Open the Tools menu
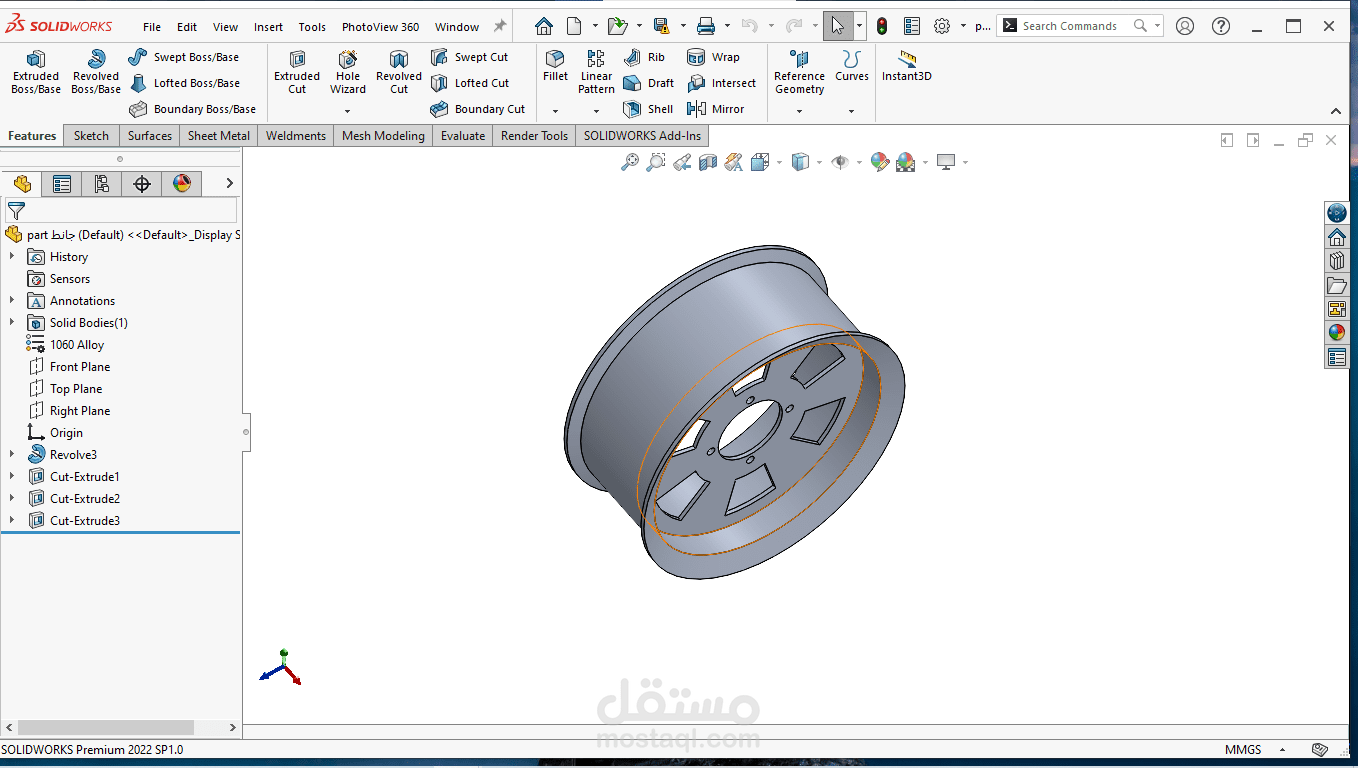The width and height of the screenshot is (1358, 768). click(x=312, y=27)
